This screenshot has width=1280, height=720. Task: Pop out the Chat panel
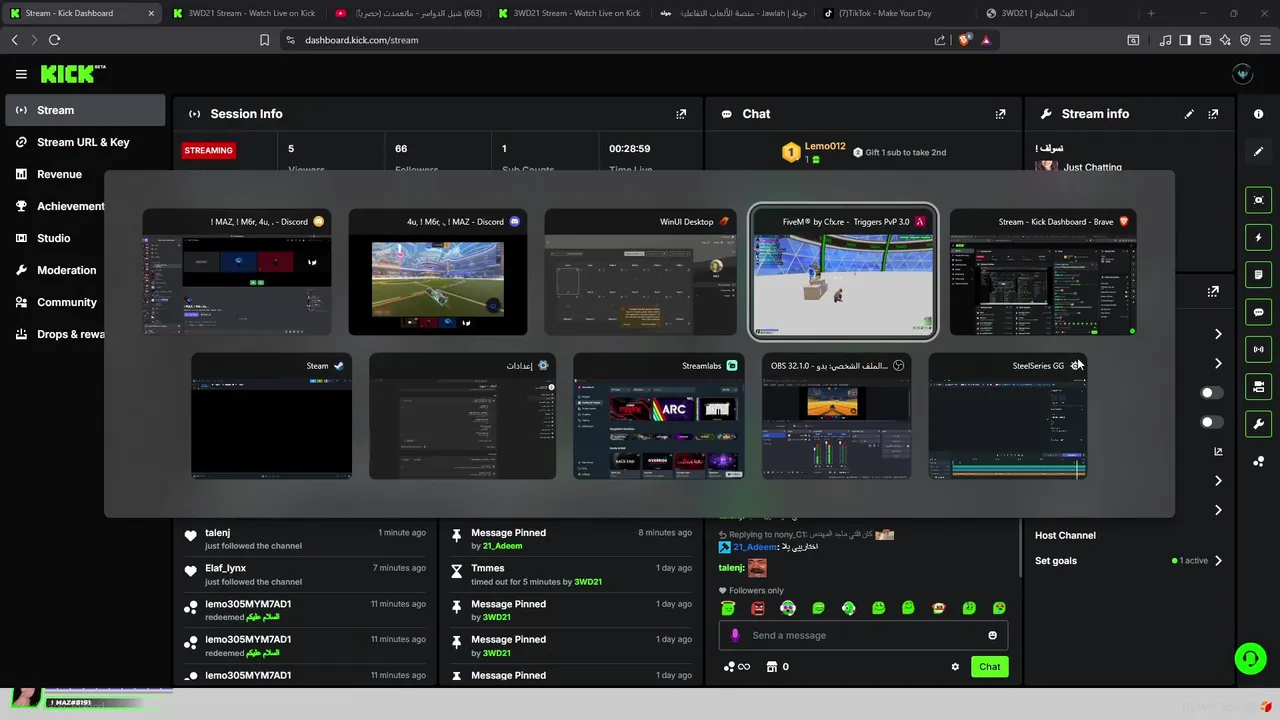click(1000, 114)
